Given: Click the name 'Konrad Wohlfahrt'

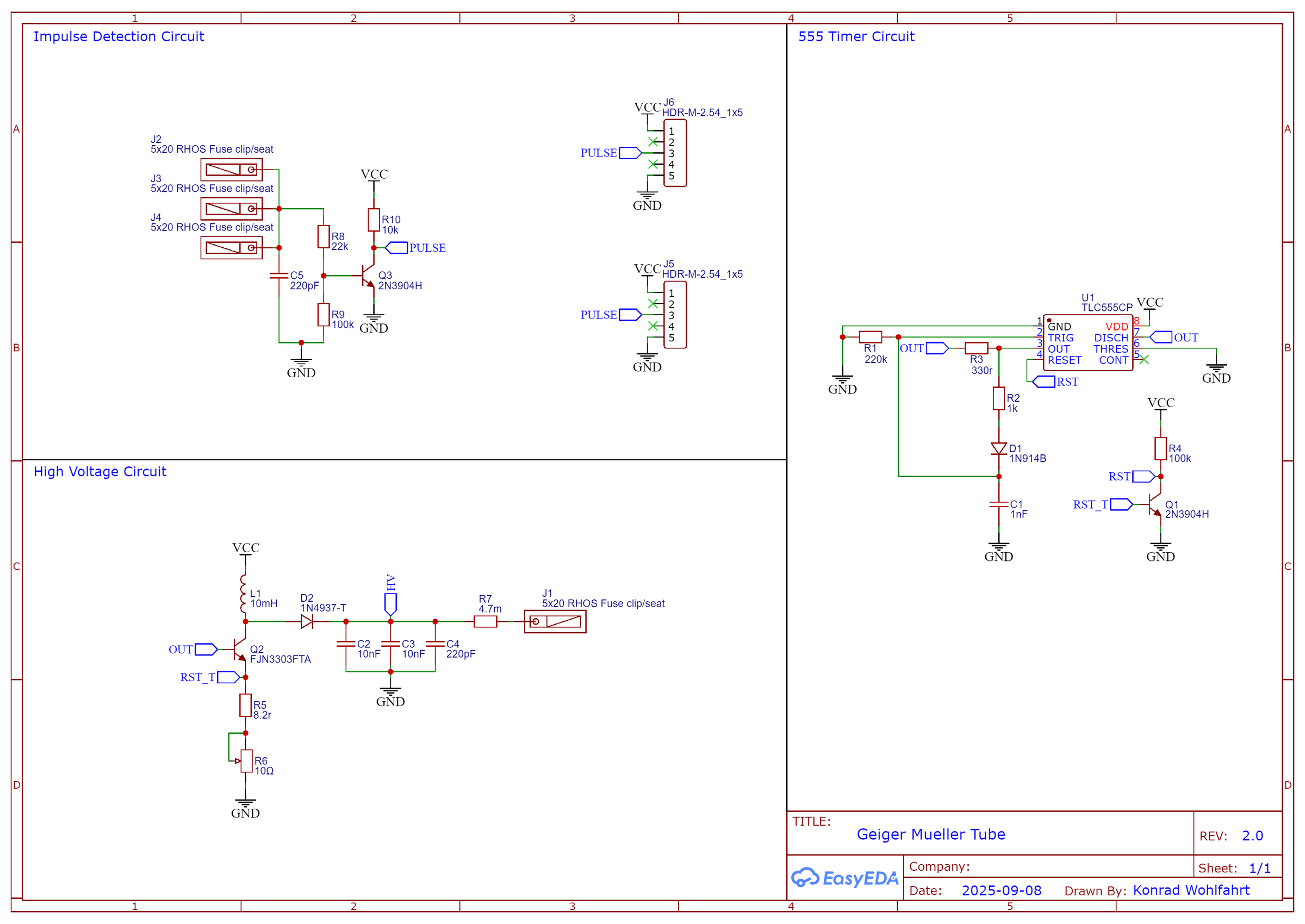Looking at the screenshot, I should tap(1191, 890).
